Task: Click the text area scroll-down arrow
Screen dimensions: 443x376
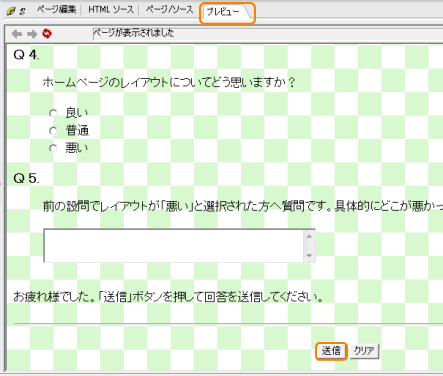Action: click(309, 255)
